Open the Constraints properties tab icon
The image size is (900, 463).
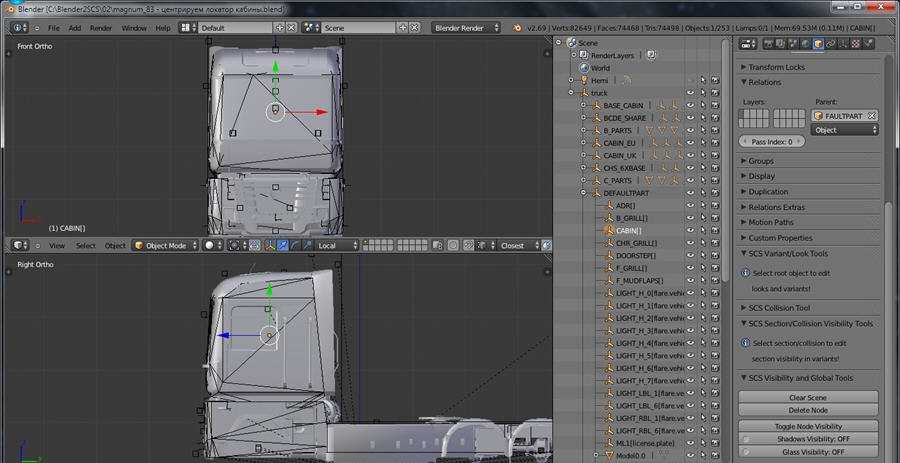pos(831,44)
